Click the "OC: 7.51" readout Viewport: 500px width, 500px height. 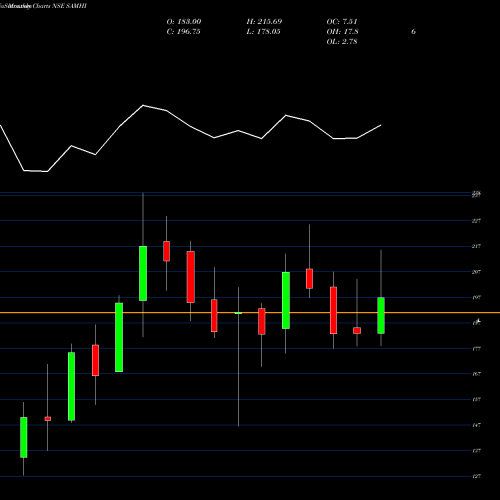[342, 22]
